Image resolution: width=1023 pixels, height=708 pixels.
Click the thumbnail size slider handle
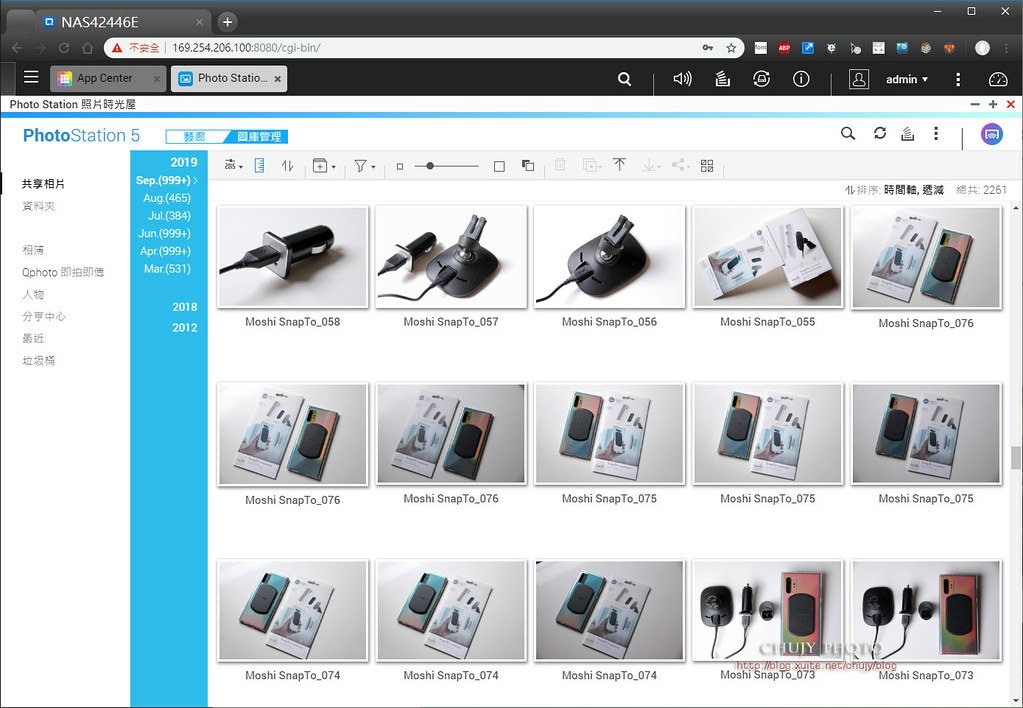pyautogui.click(x=430, y=166)
